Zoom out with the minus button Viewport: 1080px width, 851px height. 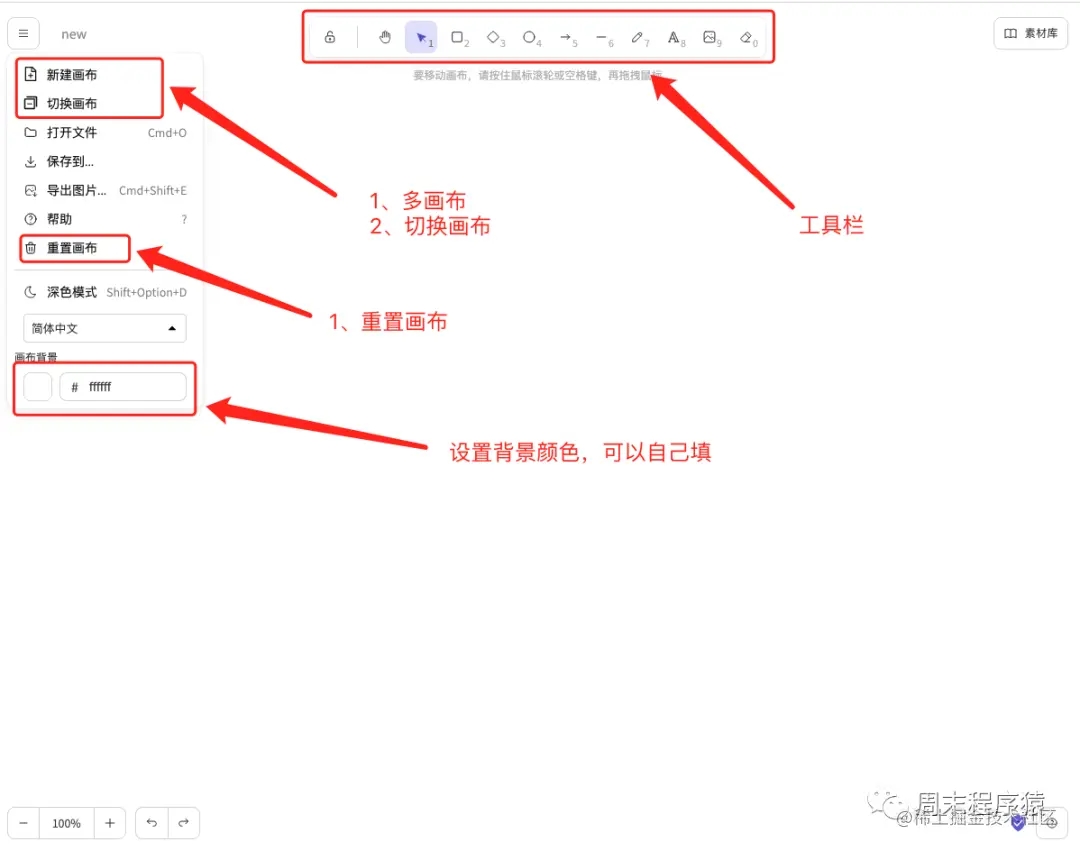pos(23,823)
